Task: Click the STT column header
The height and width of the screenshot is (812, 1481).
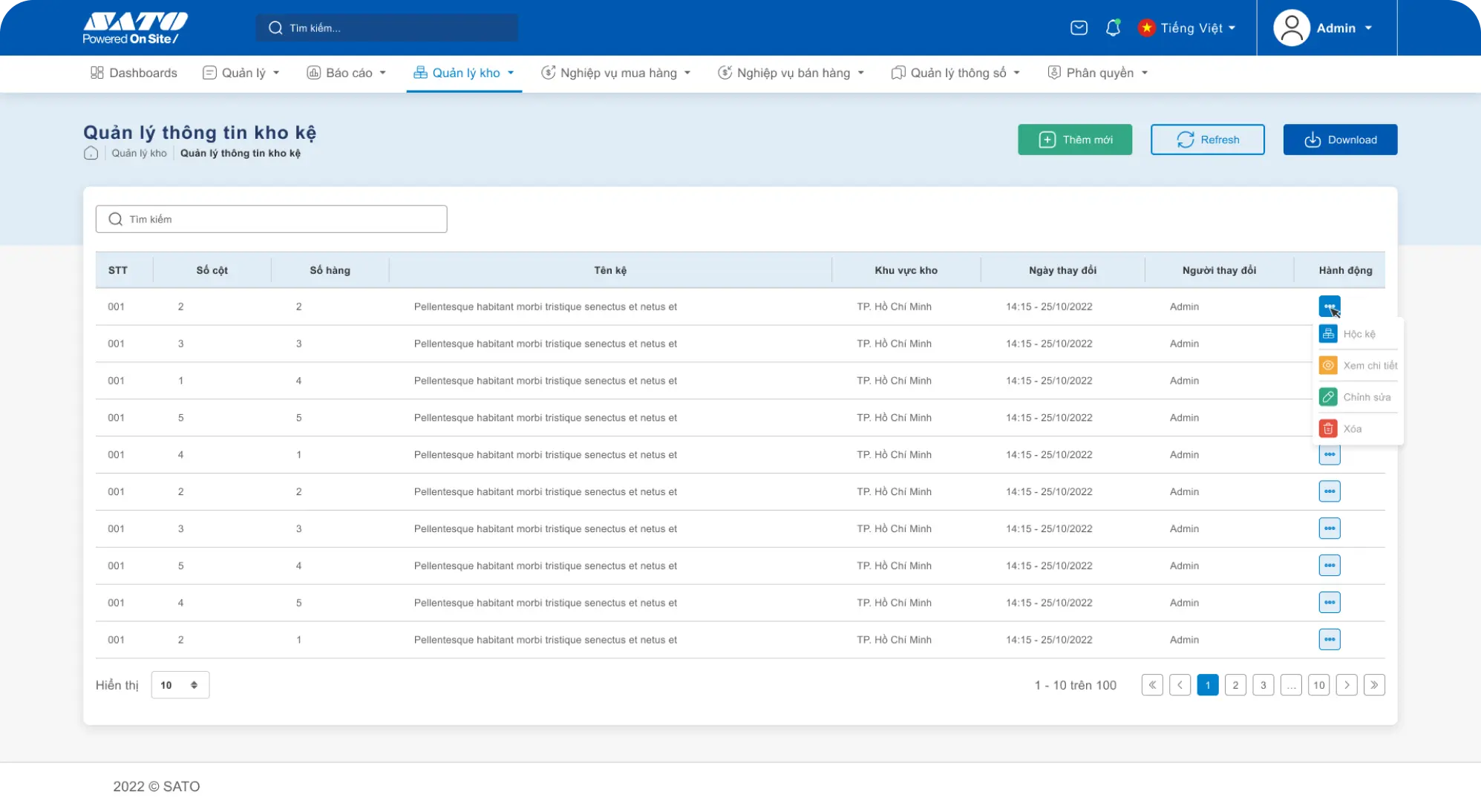Action: pos(117,270)
